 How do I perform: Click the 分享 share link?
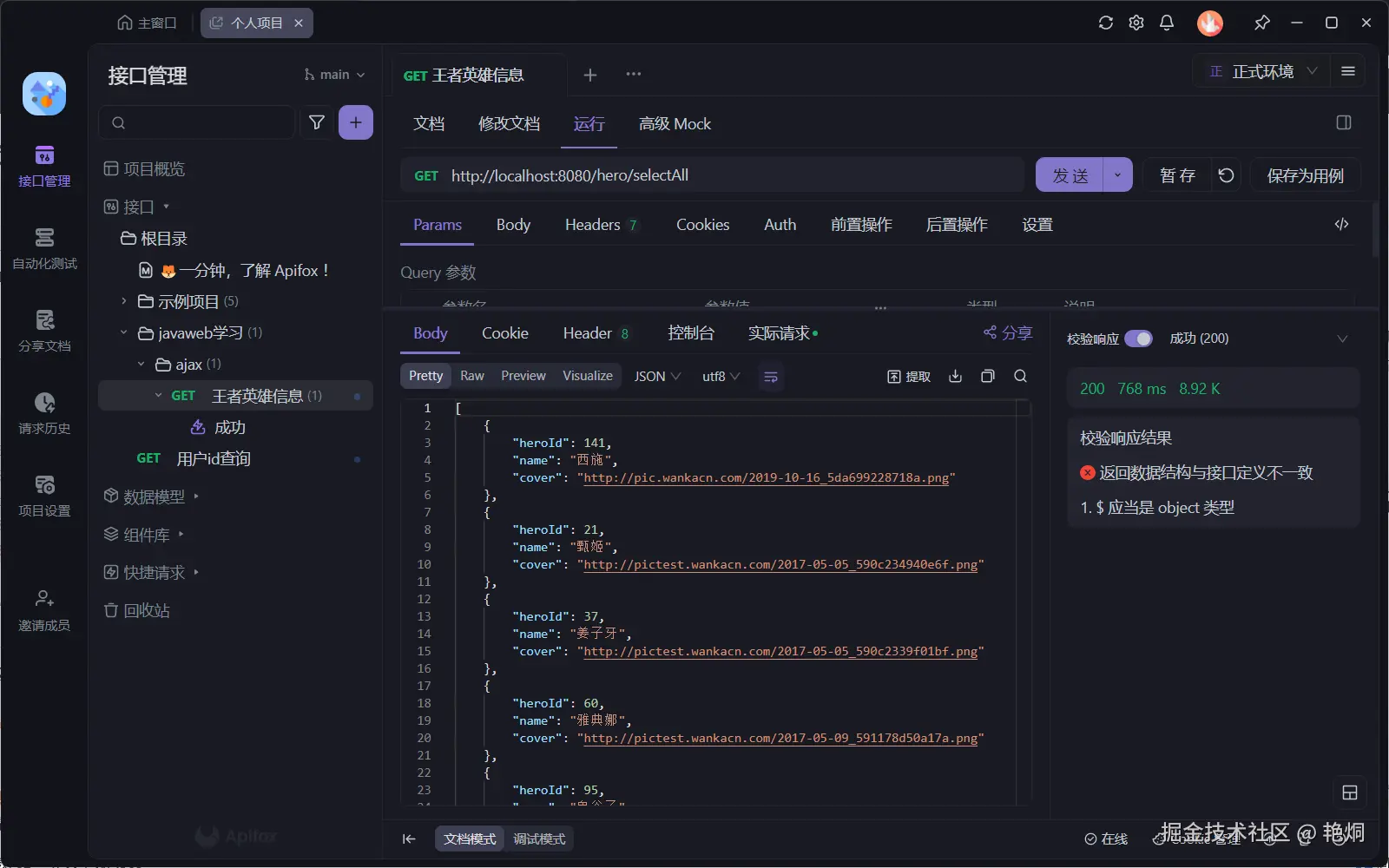pos(1008,332)
